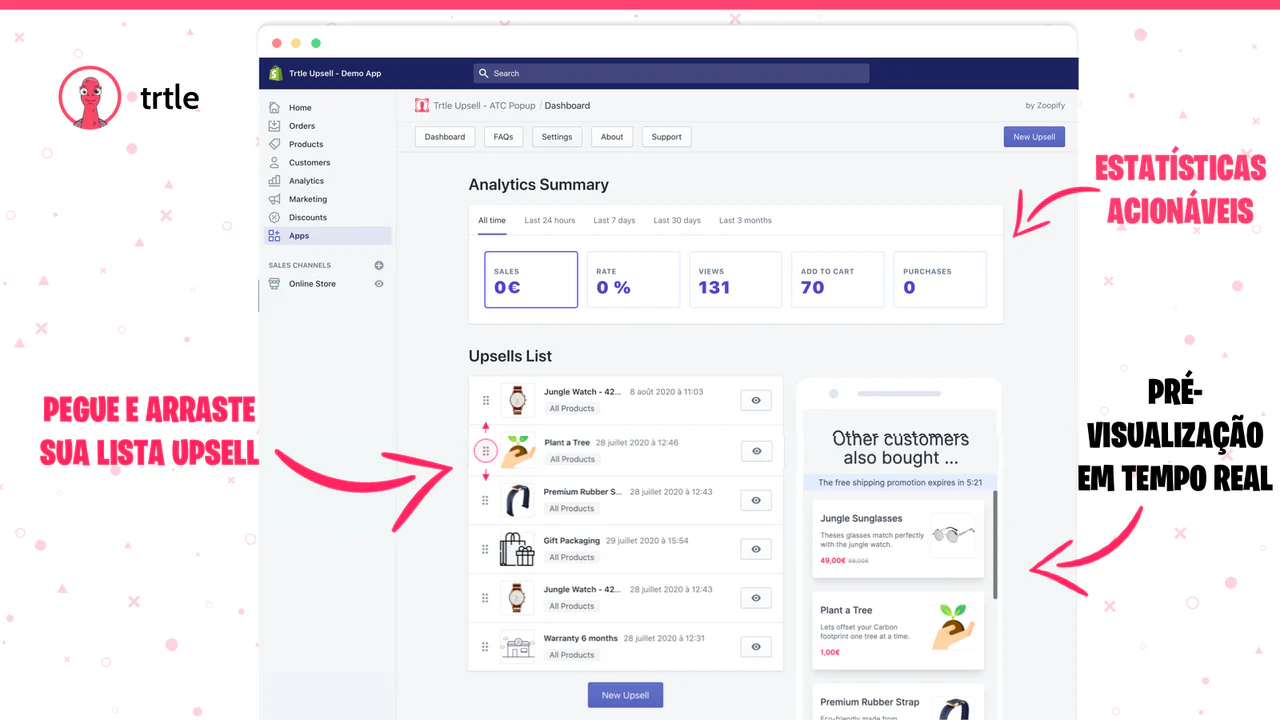Click the Discounts badge icon

(274, 217)
